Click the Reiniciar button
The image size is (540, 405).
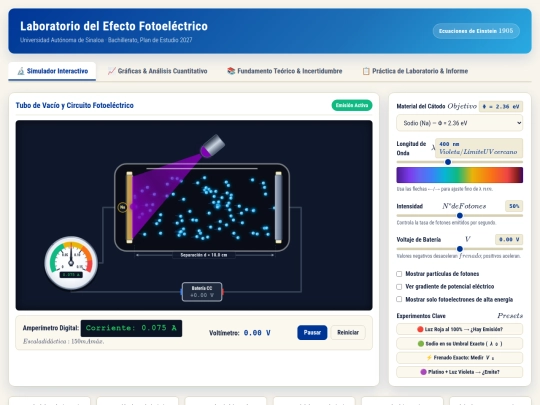[x=348, y=333]
